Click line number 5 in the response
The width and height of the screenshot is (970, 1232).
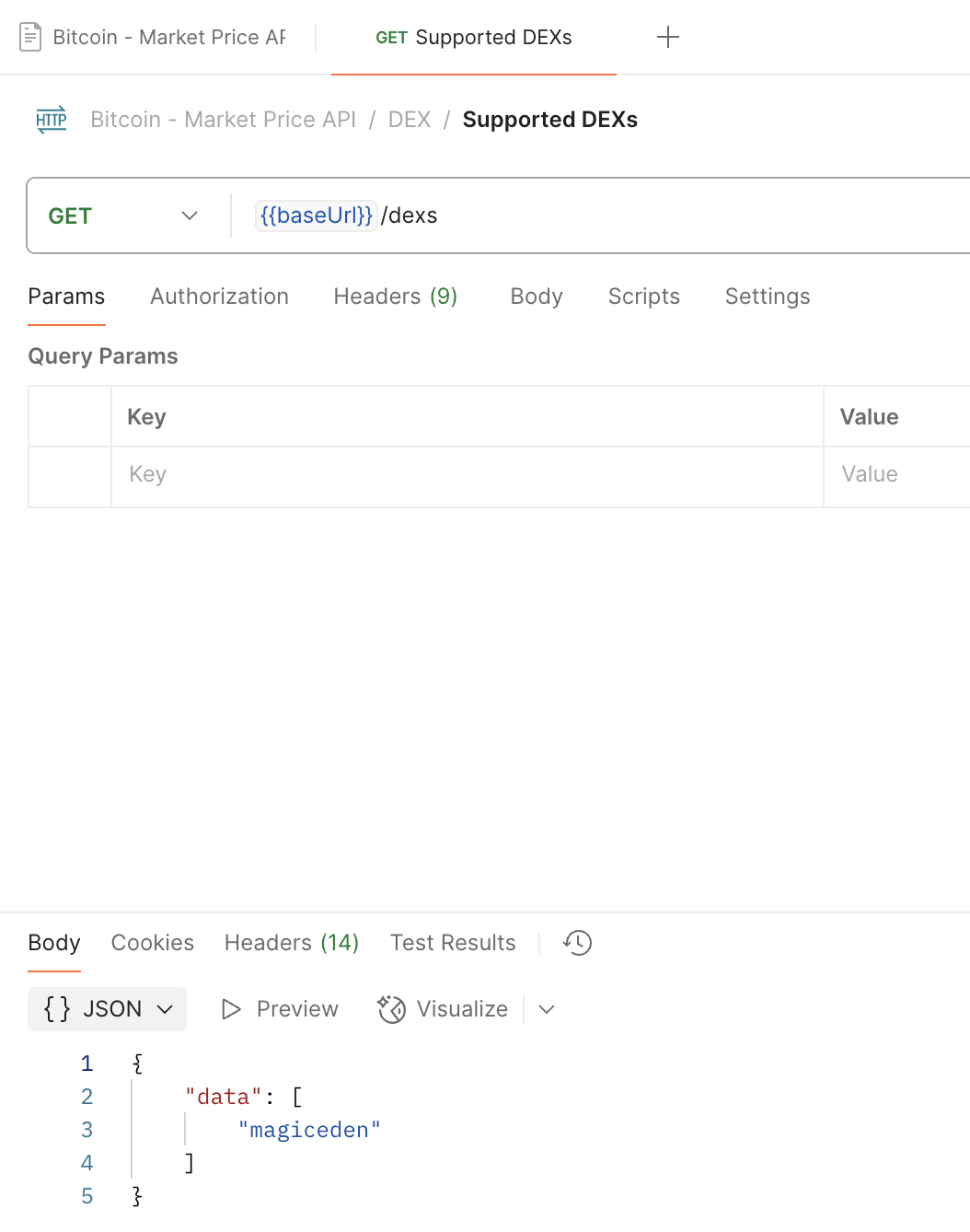(87, 1196)
